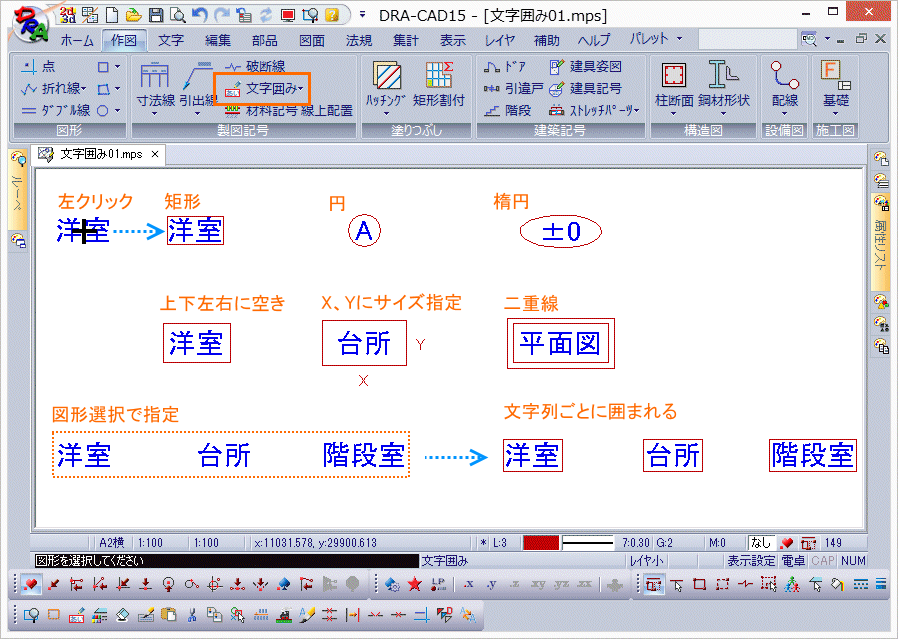Click the eraser icon in bottom toolbar
Image resolution: width=898 pixels, height=639 pixels.
[x=123, y=615]
